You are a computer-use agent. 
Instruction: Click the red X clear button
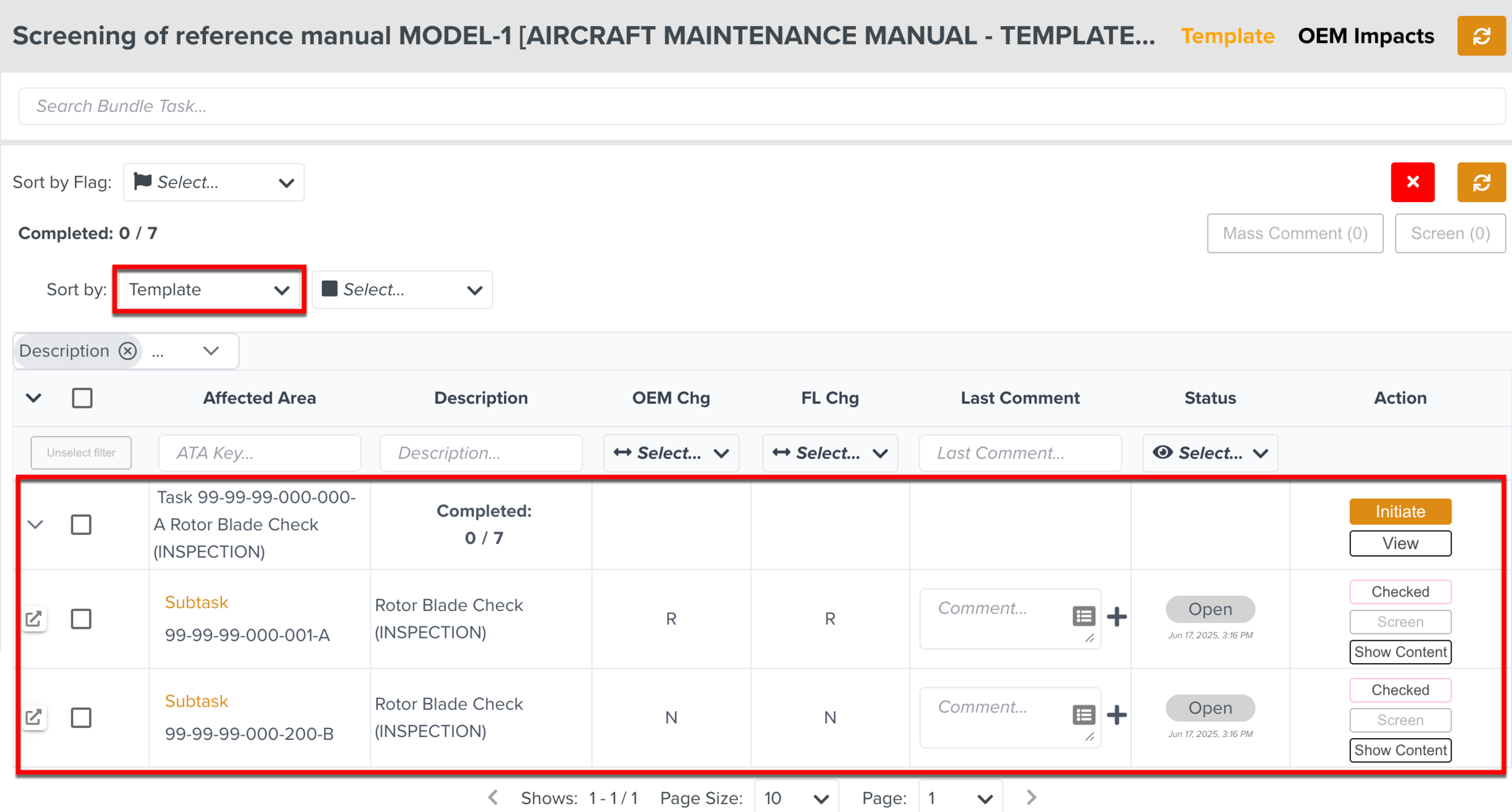(x=1412, y=182)
